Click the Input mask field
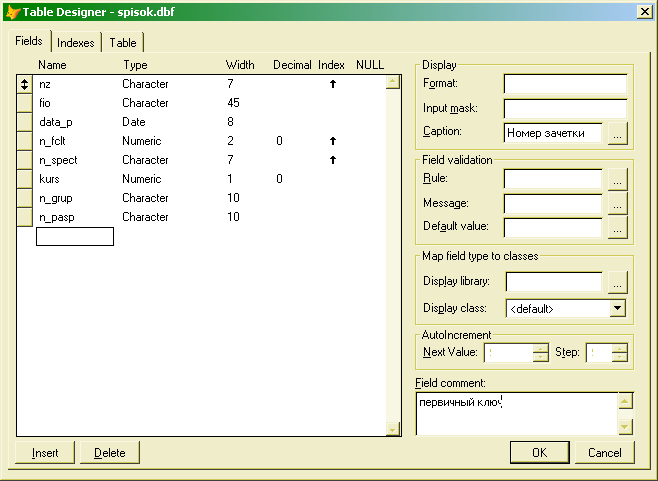Screen dimensions: 658x481 pos(564,107)
